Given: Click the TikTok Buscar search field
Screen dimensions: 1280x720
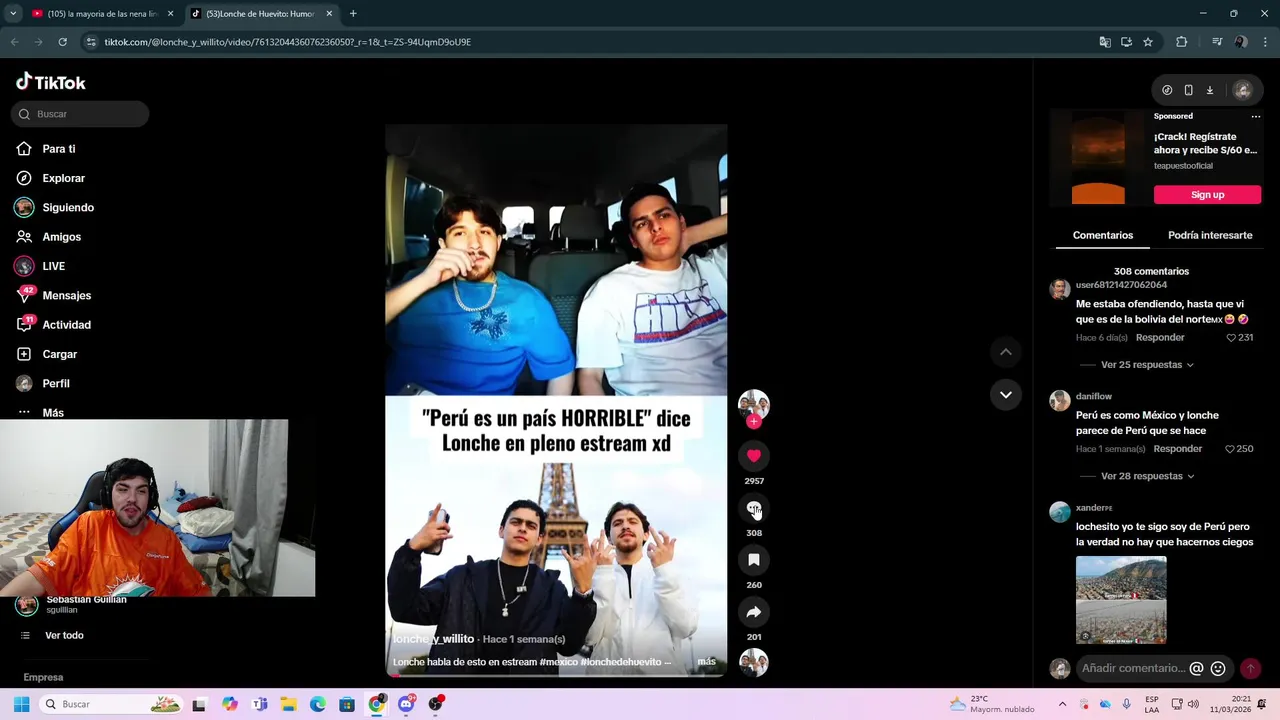Looking at the screenshot, I should point(80,114).
